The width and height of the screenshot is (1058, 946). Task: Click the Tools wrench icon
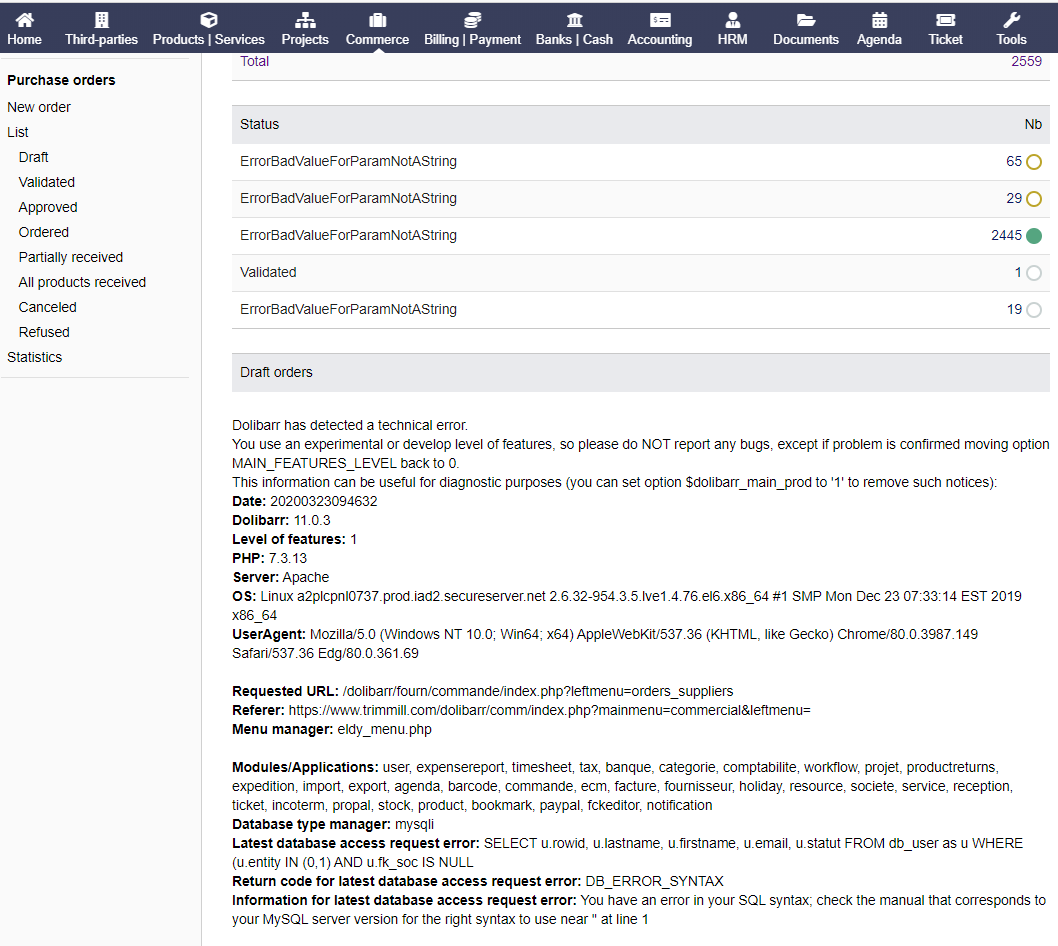(1010, 20)
